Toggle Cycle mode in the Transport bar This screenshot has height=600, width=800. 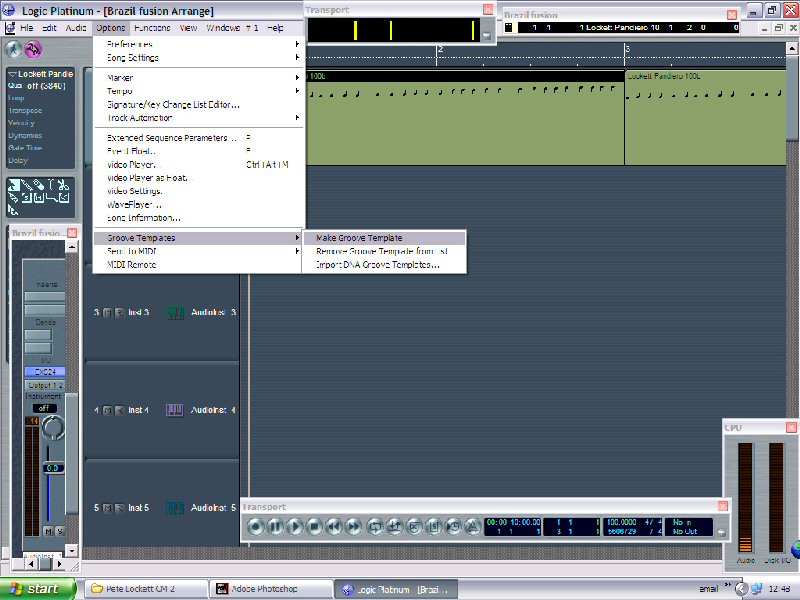376,526
